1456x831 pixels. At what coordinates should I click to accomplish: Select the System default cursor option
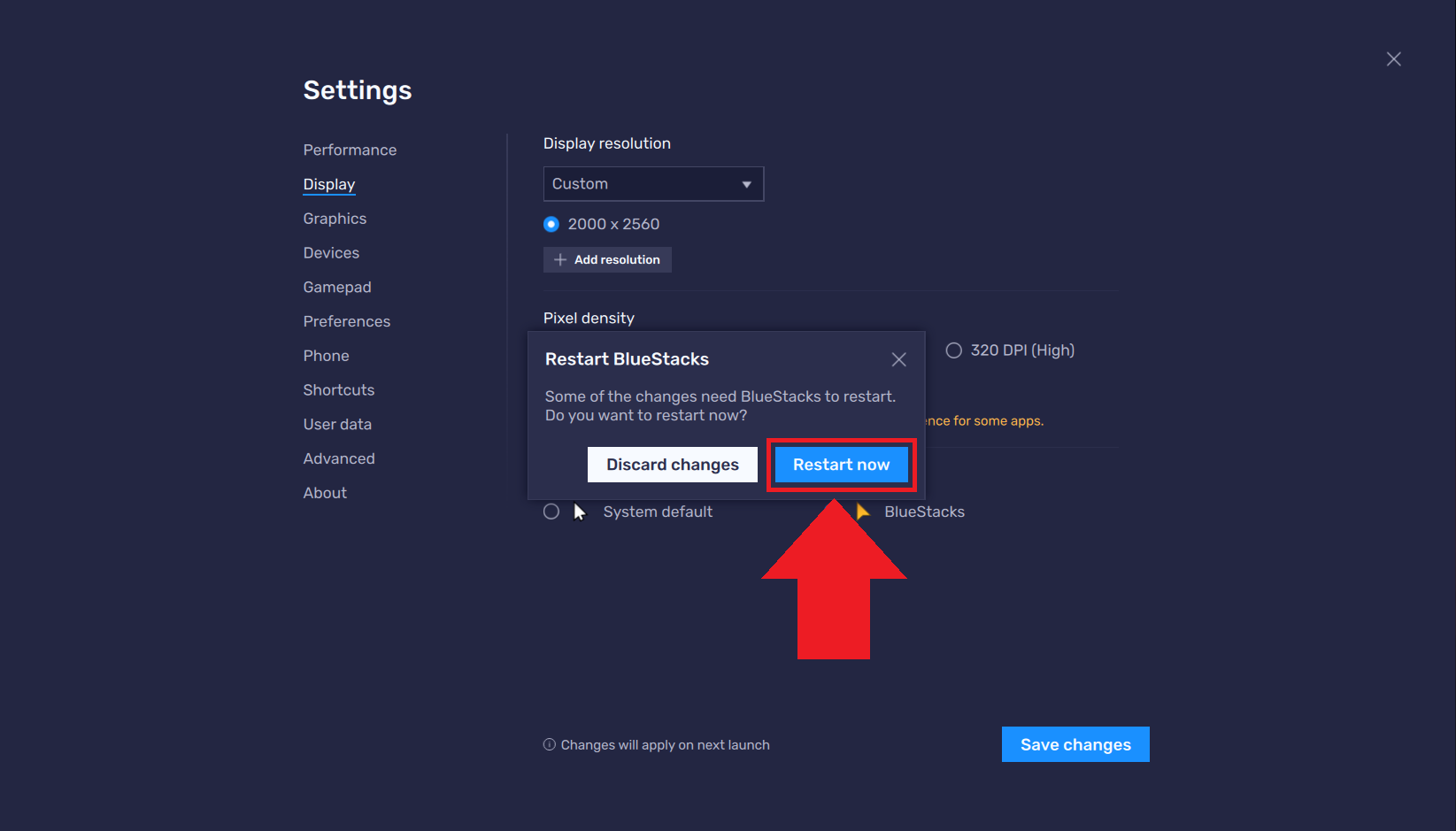[x=551, y=511]
